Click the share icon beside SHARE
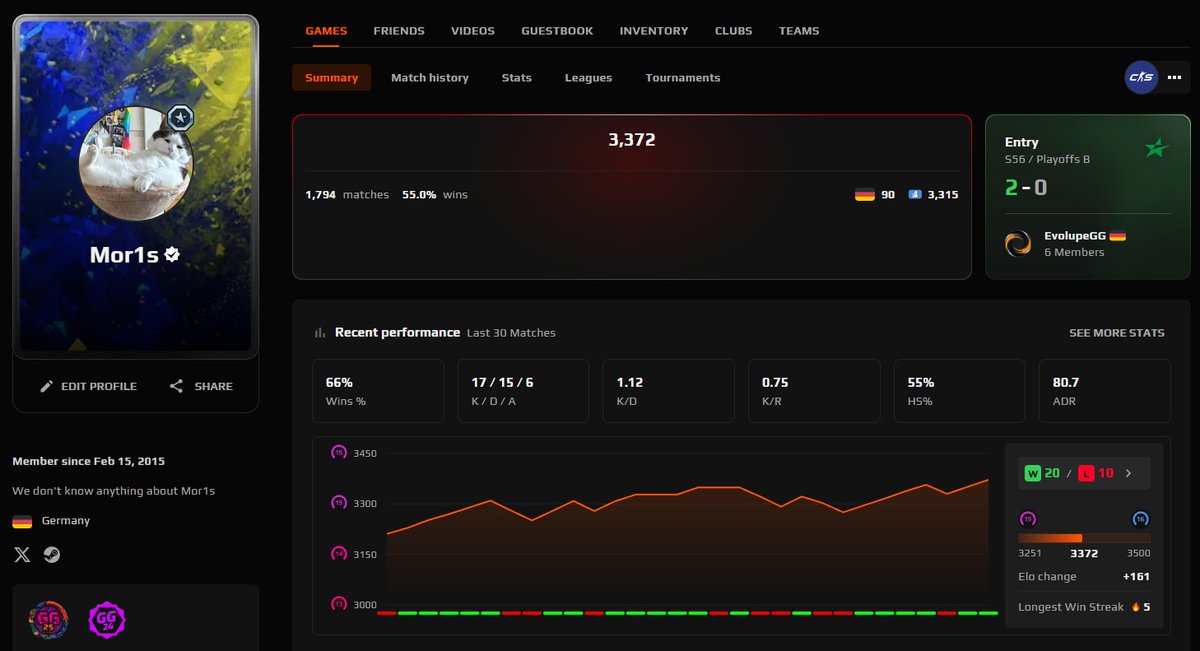Viewport: 1200px width, 651px height. pyautogui.click(x=176, y=386)
